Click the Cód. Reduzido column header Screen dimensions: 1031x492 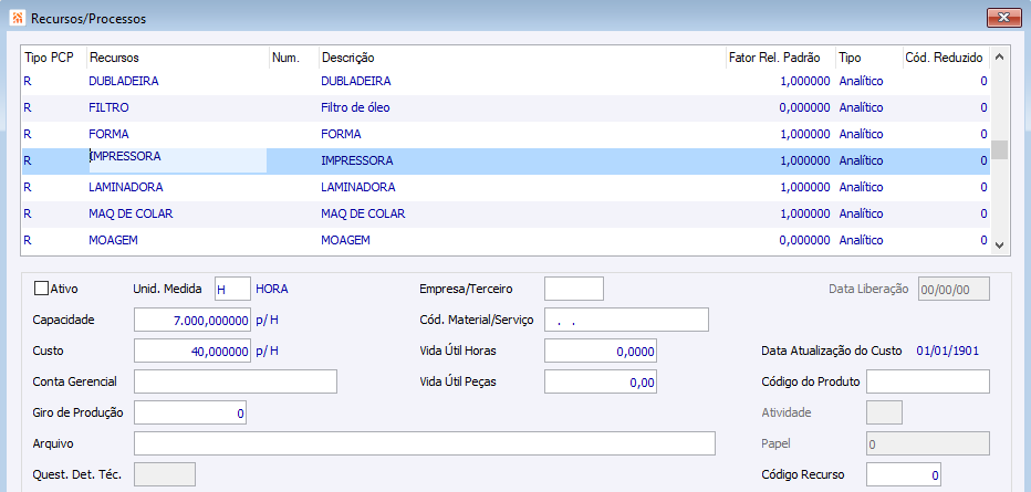944,58
